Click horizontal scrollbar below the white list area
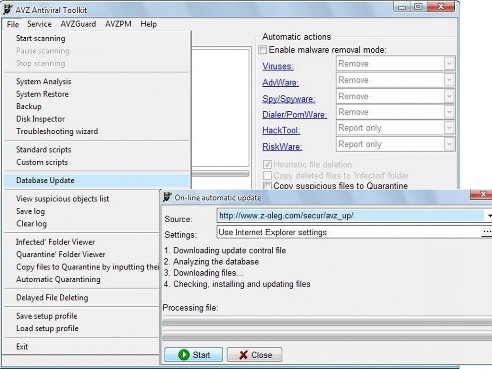This screenshot has height=369, width=492. coord(220,174)
